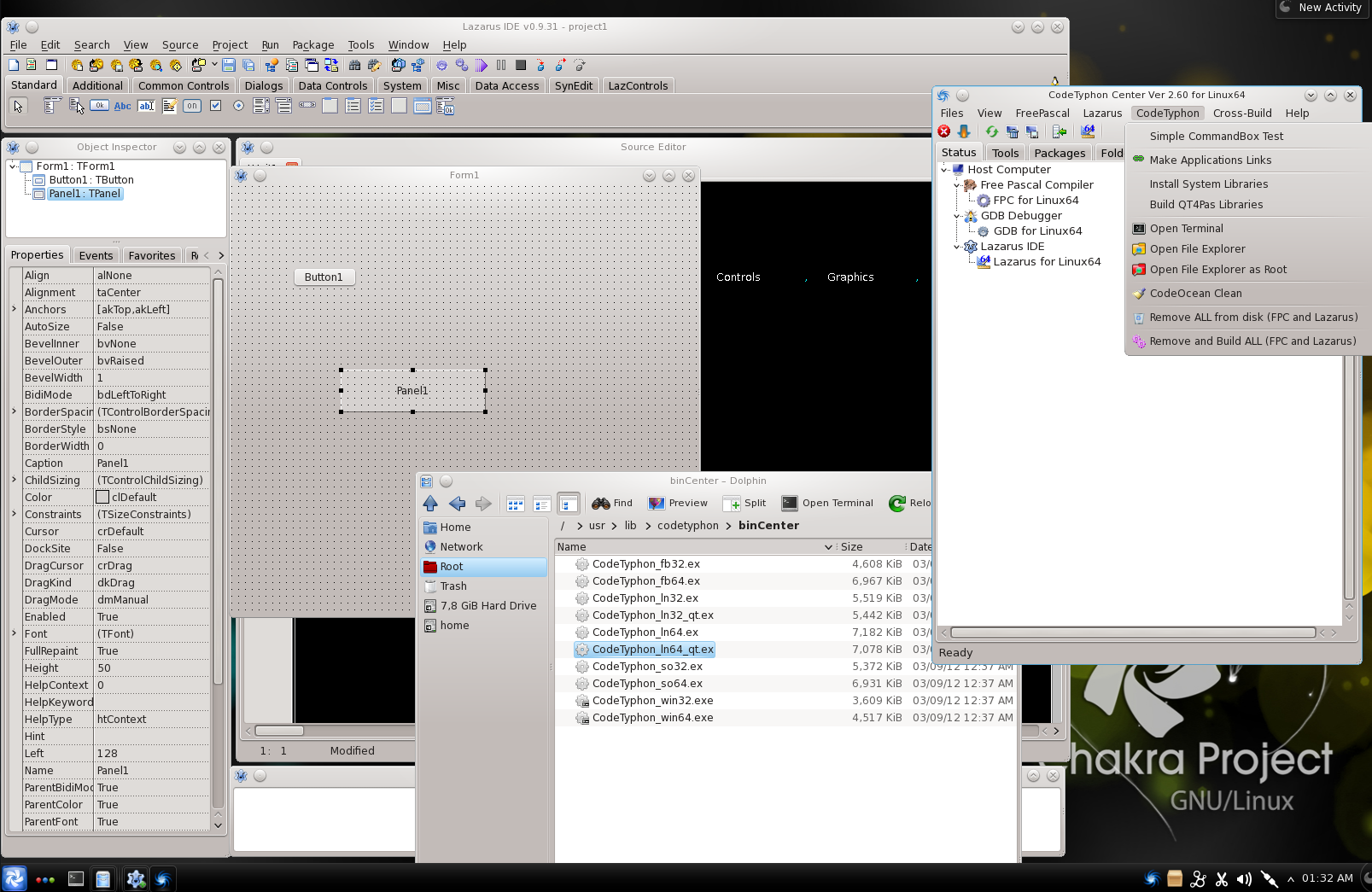The height and width of the screenshot is (892, 1372).
Task: Go up one folder with Dolphin's up arrow
Action: tap(430, 504)
